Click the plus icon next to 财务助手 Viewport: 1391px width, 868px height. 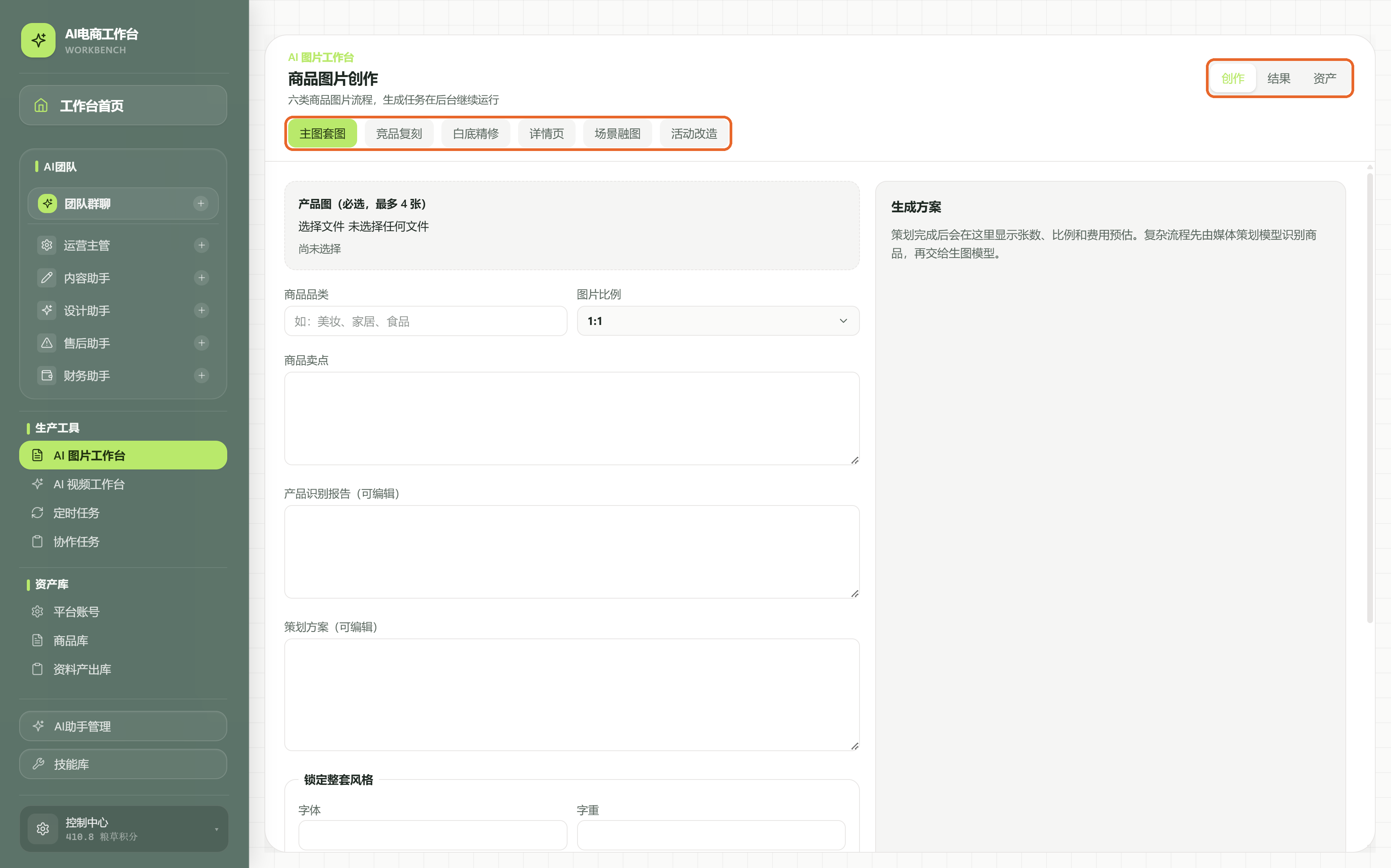point(202,376)
